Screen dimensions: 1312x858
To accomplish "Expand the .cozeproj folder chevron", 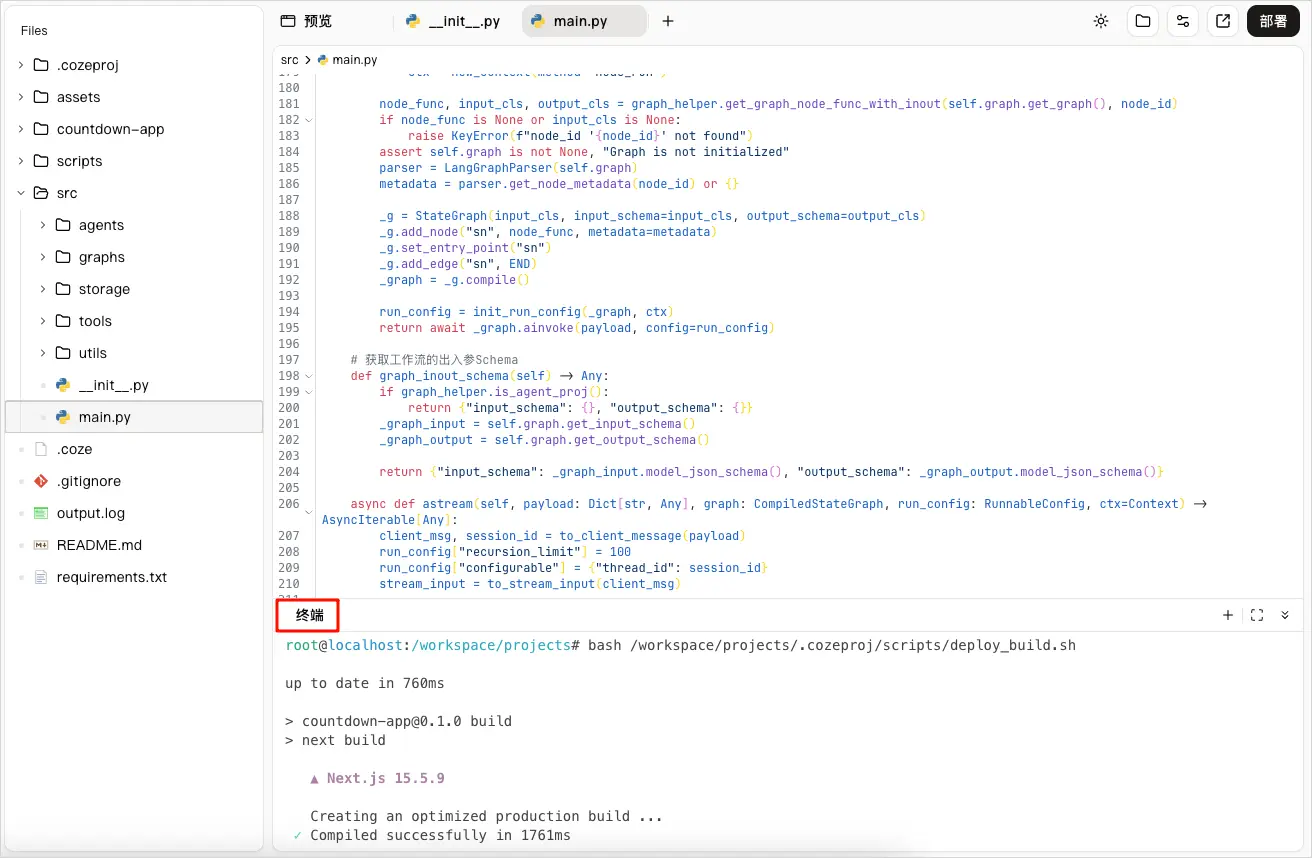I will 21,65.
